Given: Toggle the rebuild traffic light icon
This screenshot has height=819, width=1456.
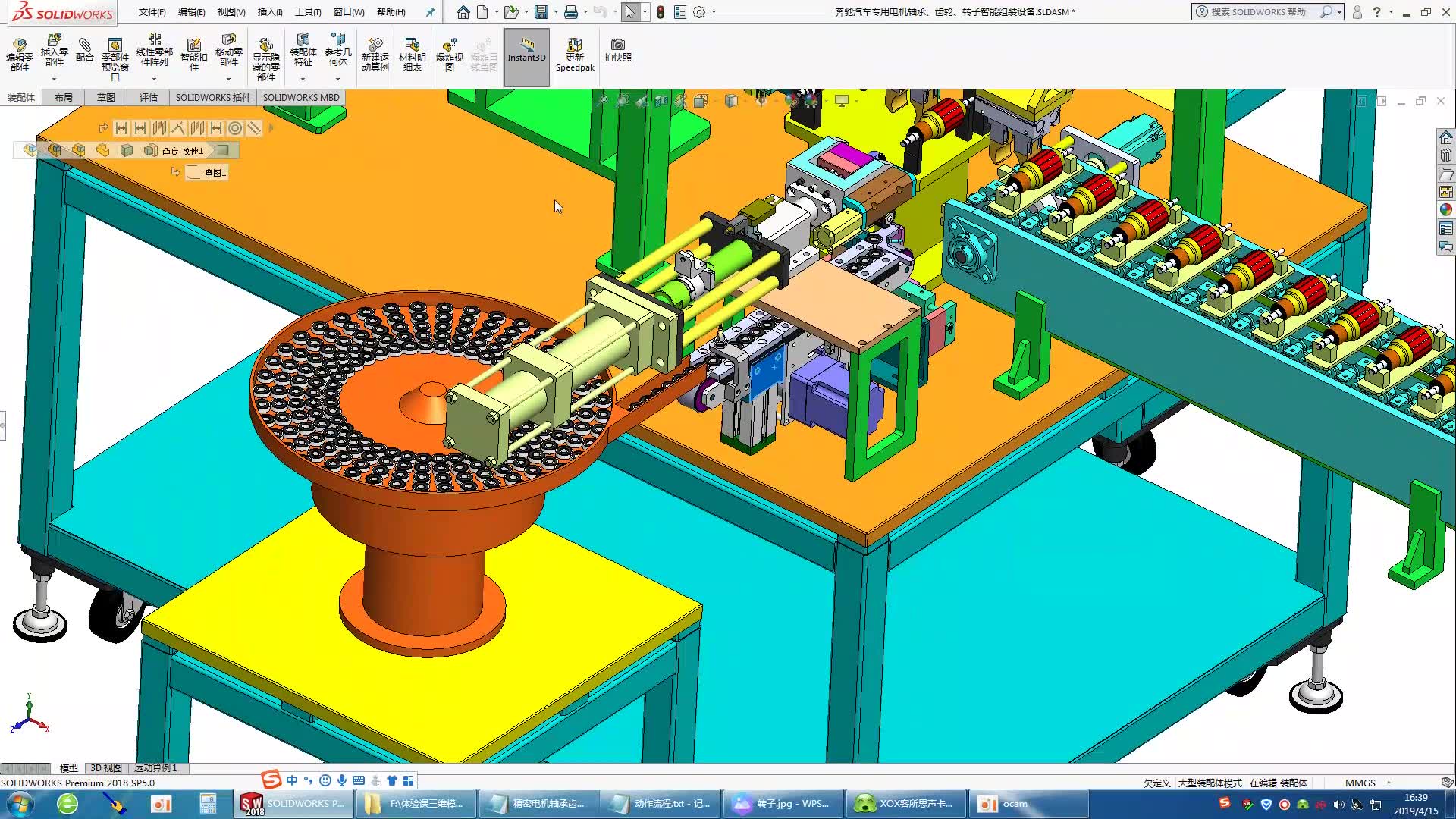Looking at the screenshot, I should click(661, 12).
